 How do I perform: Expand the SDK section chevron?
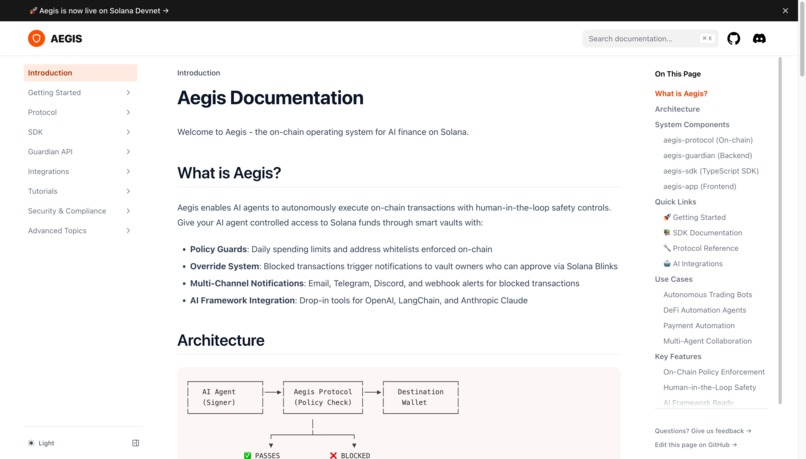[128, 132]
